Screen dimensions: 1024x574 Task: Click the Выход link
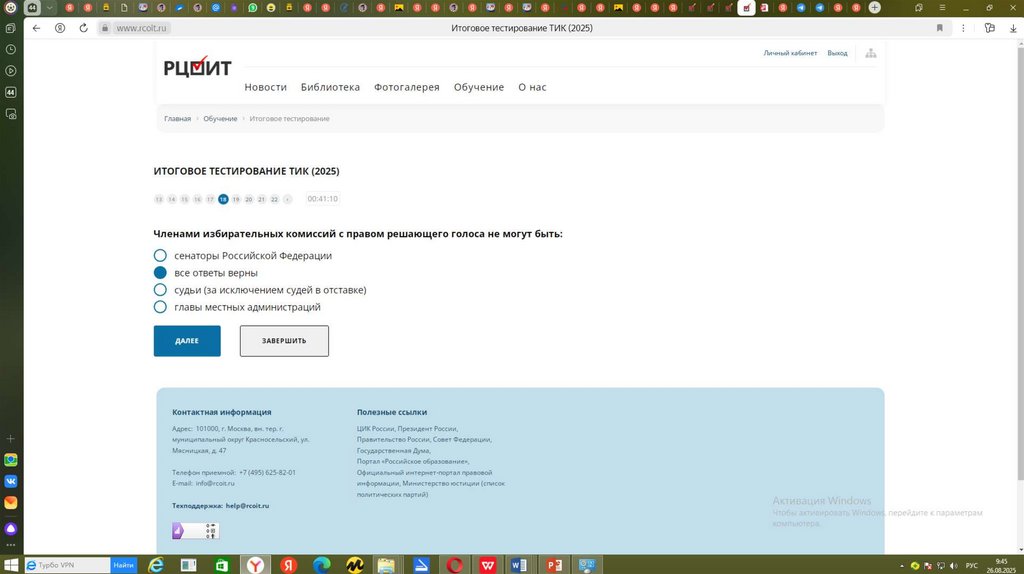[x=837, y=53]
